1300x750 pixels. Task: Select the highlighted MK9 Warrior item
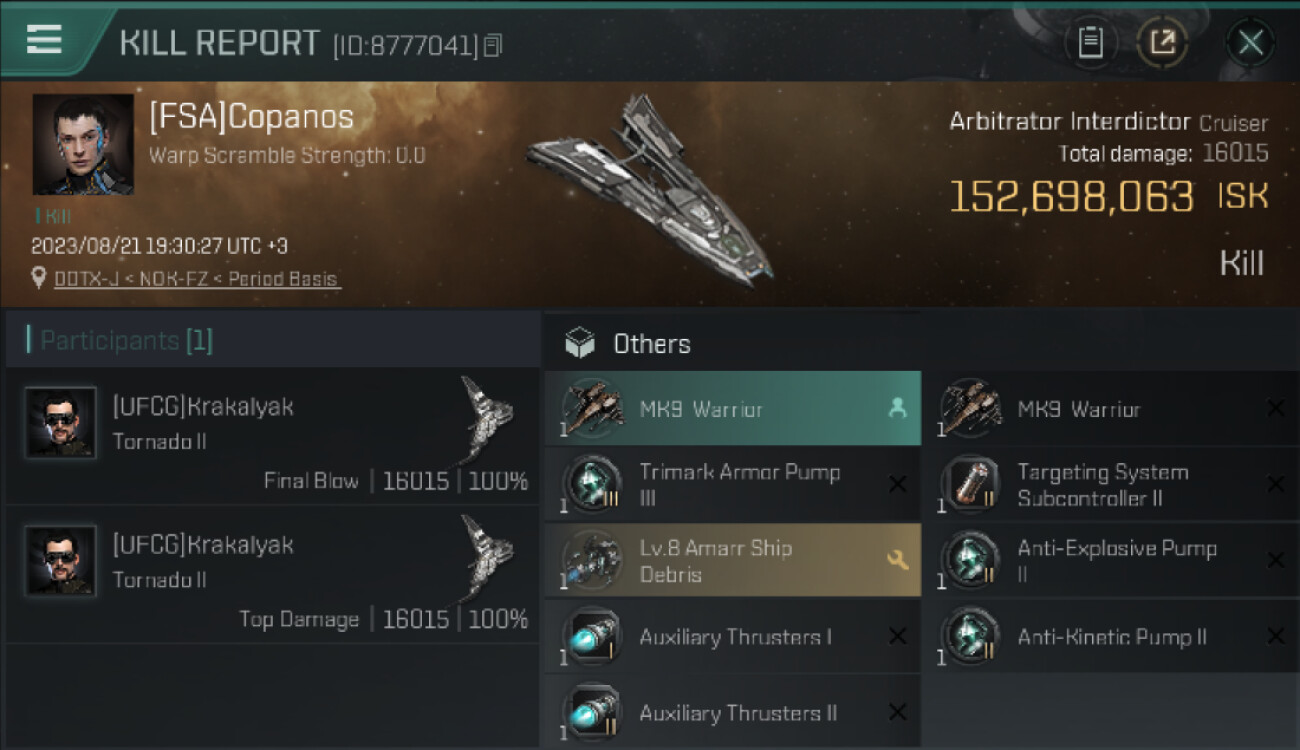pyautogui.click(x=732, y=409)
